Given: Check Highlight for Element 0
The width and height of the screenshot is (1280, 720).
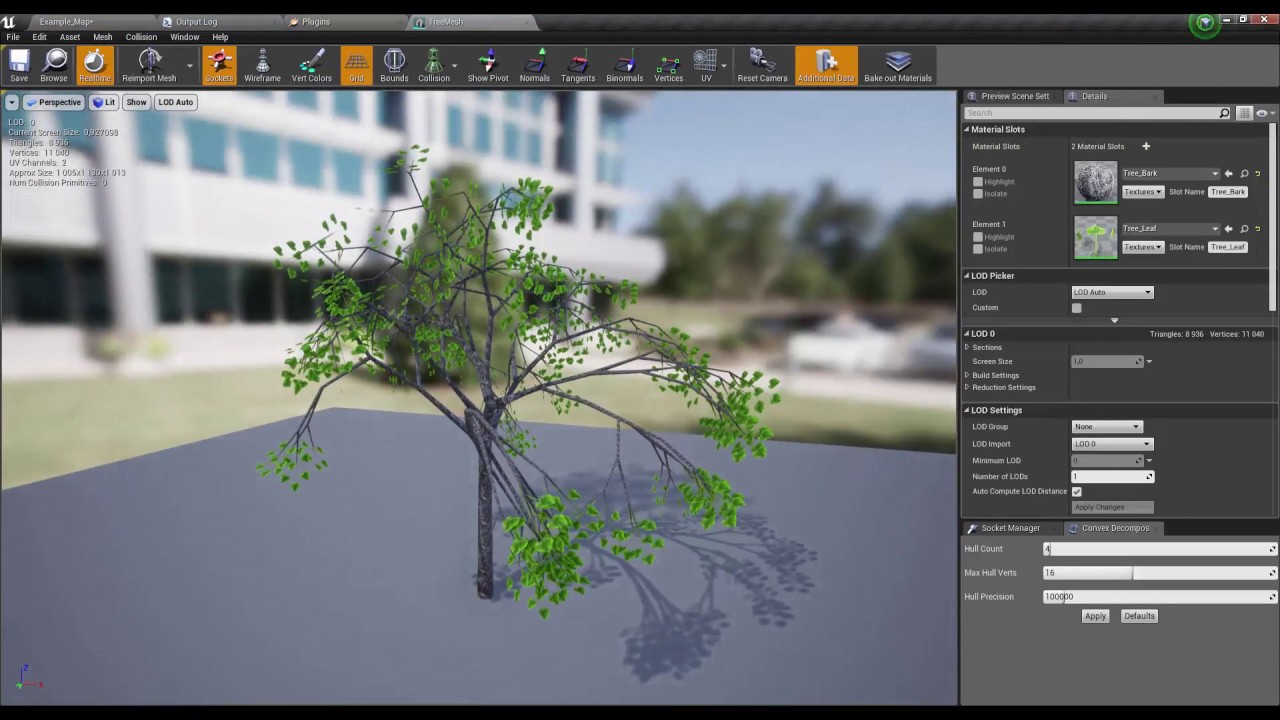Looking at the screenshot, I should click(978, 182).
